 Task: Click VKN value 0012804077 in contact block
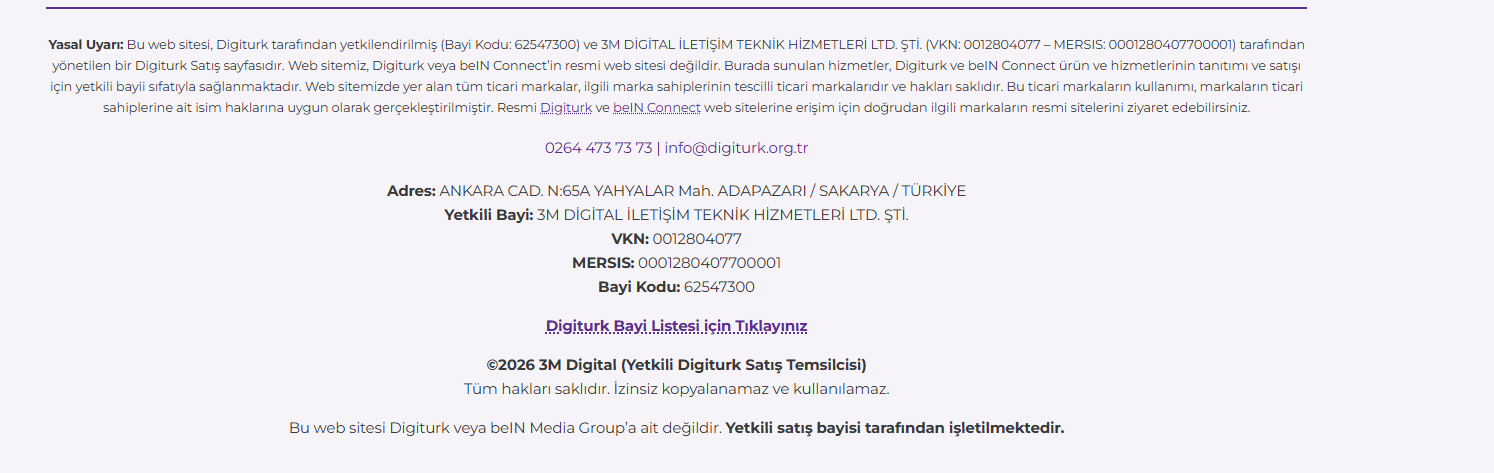(697, 239)
